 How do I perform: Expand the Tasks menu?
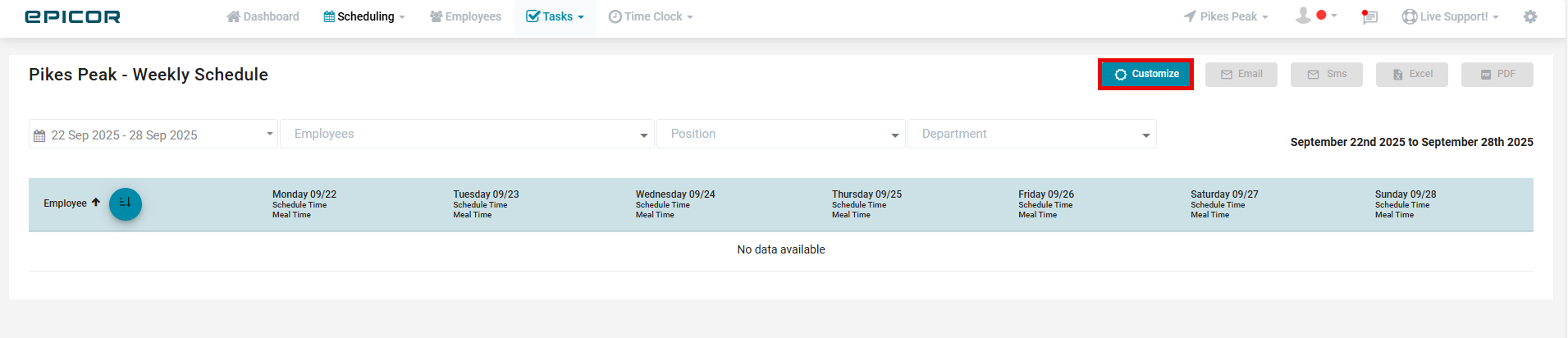click(555, 16)
